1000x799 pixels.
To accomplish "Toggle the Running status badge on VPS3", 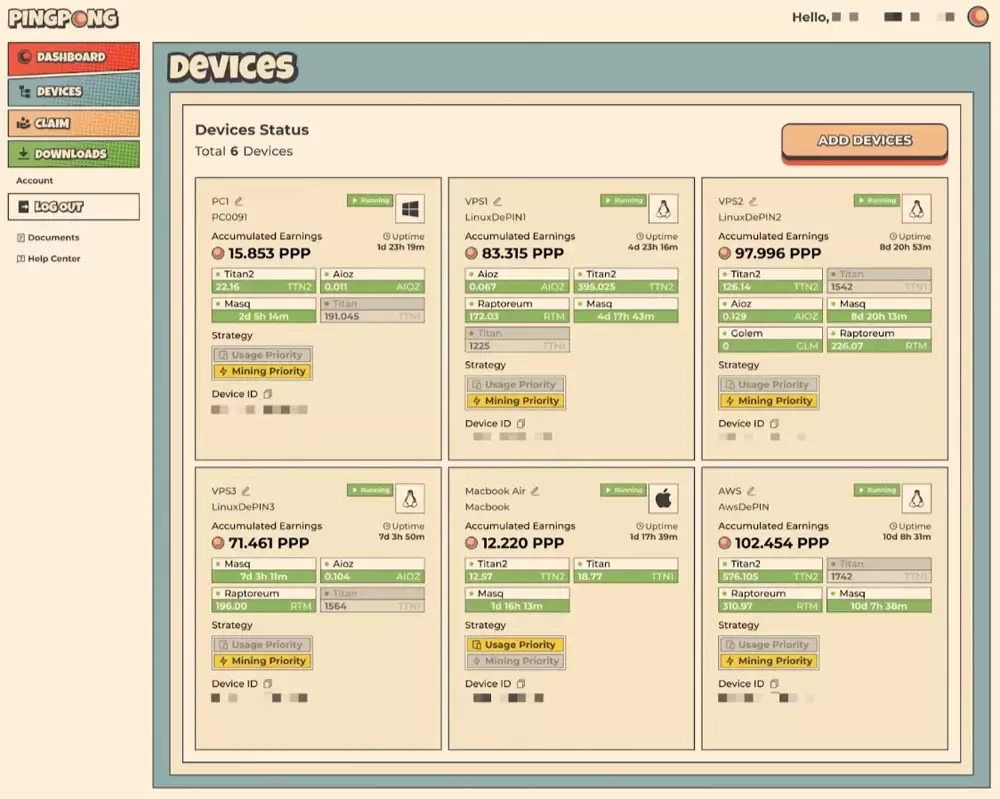I will point(370,490).
